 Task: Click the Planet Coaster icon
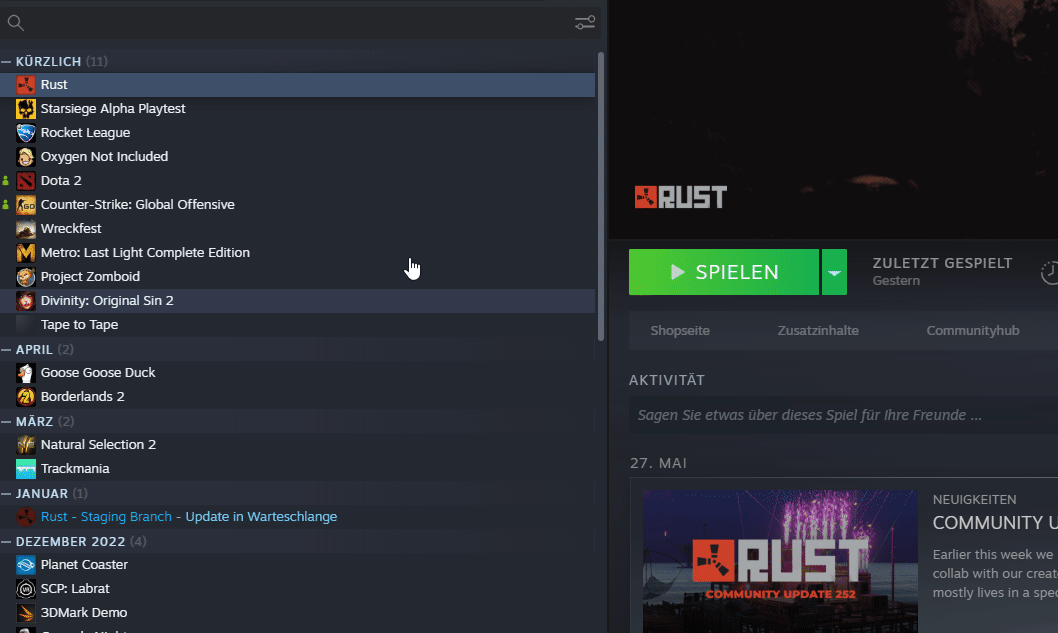(x=26, y=565)
